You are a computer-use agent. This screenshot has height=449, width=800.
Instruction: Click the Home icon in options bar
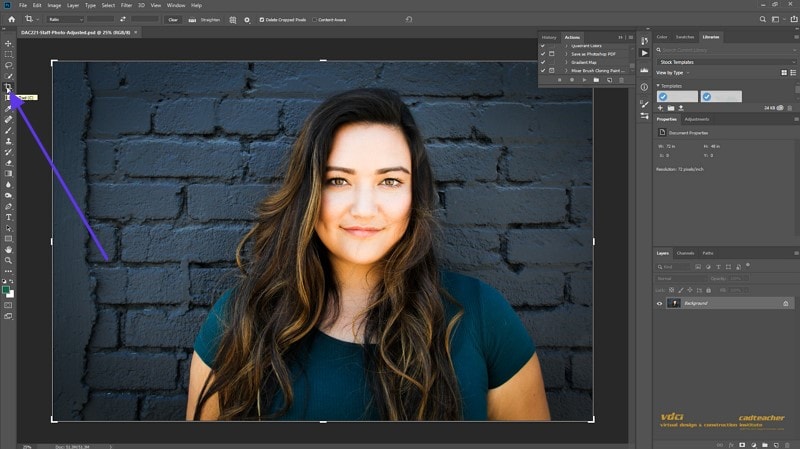pos(11,19)
